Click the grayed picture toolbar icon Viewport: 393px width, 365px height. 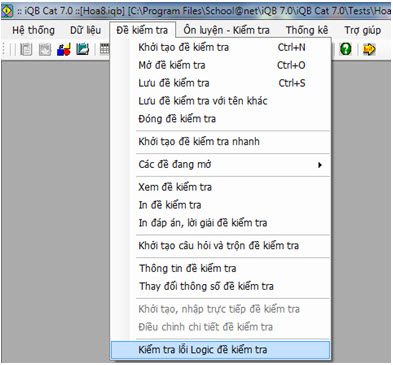[x=45, y=50]
